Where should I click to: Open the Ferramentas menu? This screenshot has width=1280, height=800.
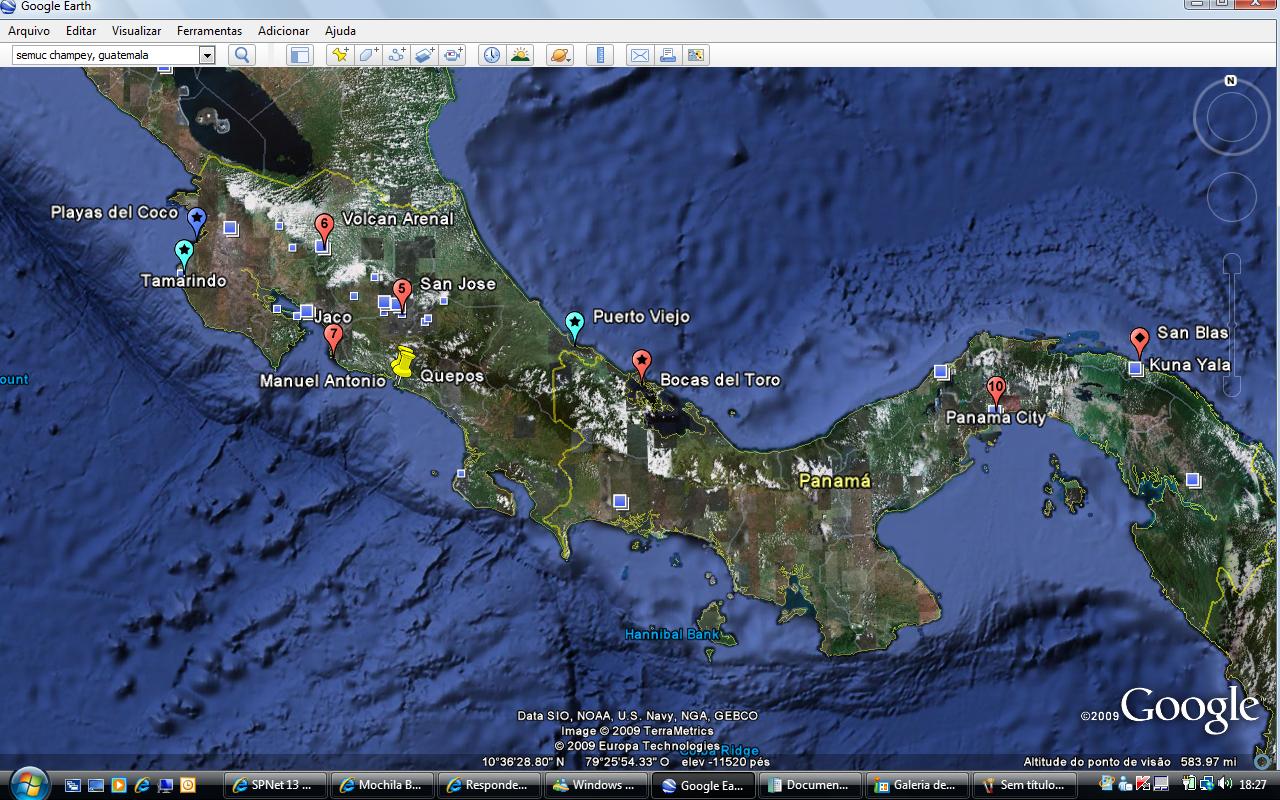point(209,31)
